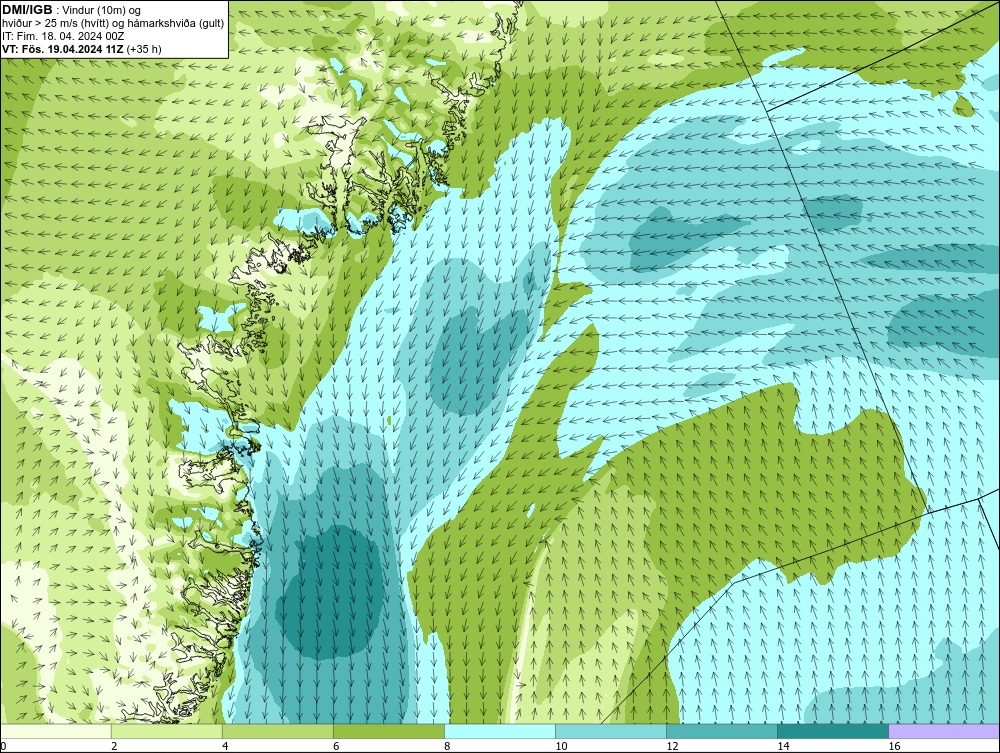
Task: Click the '(+35 h)' forecast offset text
Action: coord(145,48)
